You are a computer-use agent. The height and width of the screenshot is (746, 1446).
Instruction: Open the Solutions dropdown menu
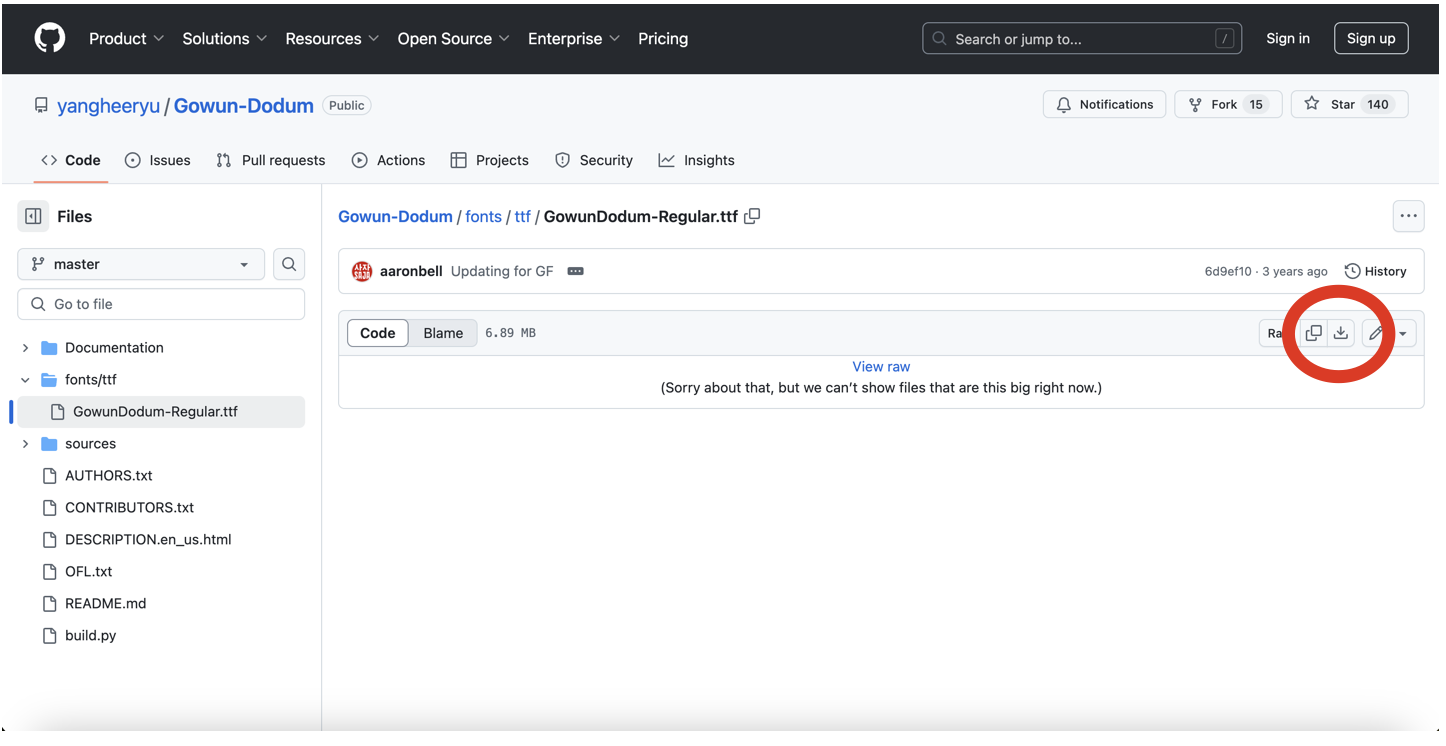225,39
